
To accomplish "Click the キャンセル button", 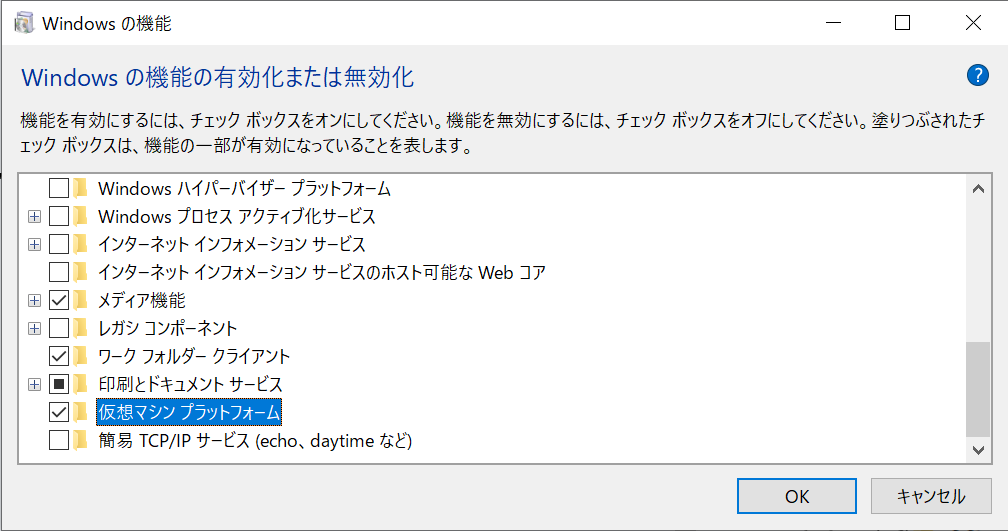I will 931,496.
